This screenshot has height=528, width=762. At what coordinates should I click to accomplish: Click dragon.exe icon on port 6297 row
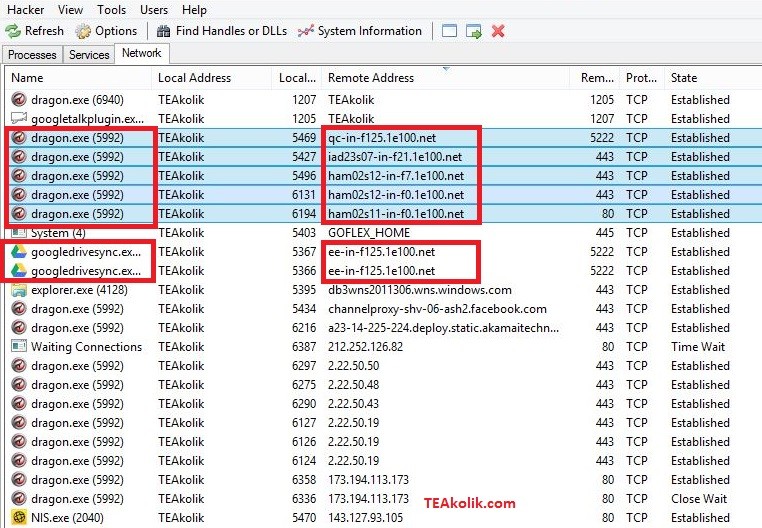[18, 366]
